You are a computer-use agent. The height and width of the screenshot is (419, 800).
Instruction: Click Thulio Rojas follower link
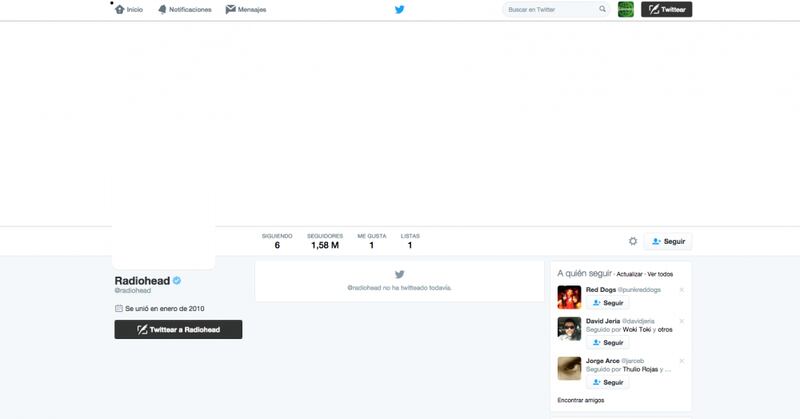tap(640, 369)
